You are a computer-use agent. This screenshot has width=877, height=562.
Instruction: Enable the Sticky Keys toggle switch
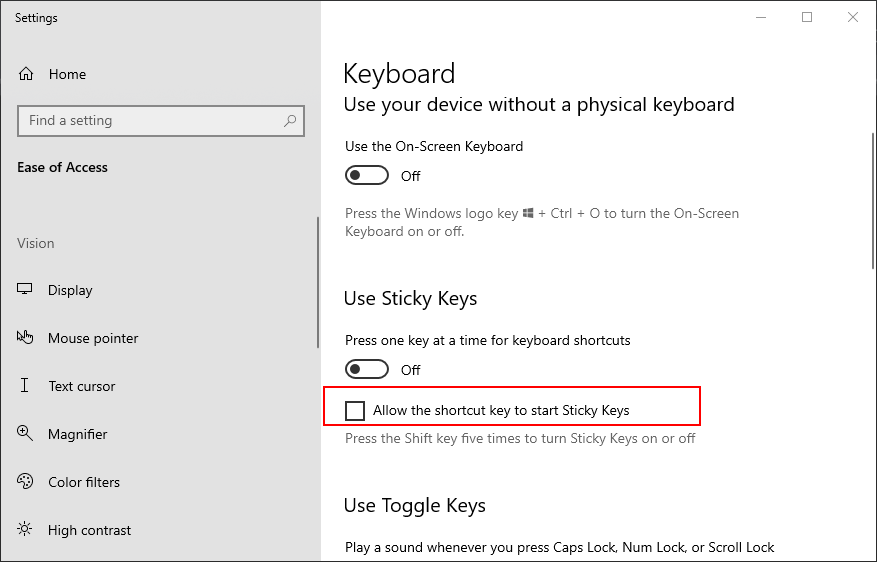point(367,370)
